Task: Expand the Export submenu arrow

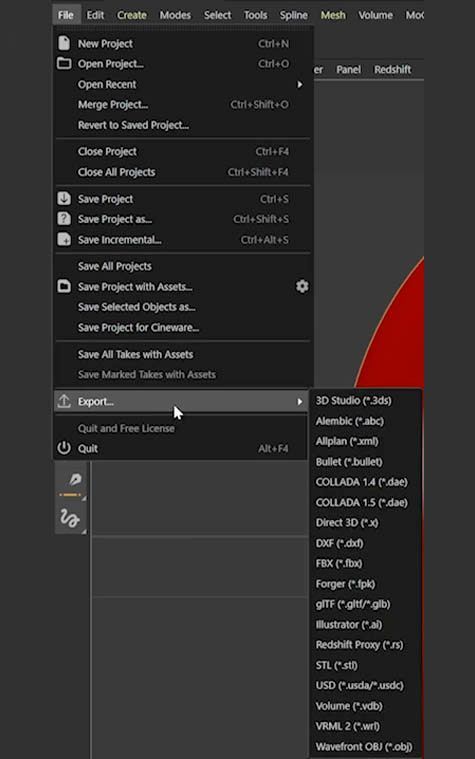Action: click(x=300, y=402)
